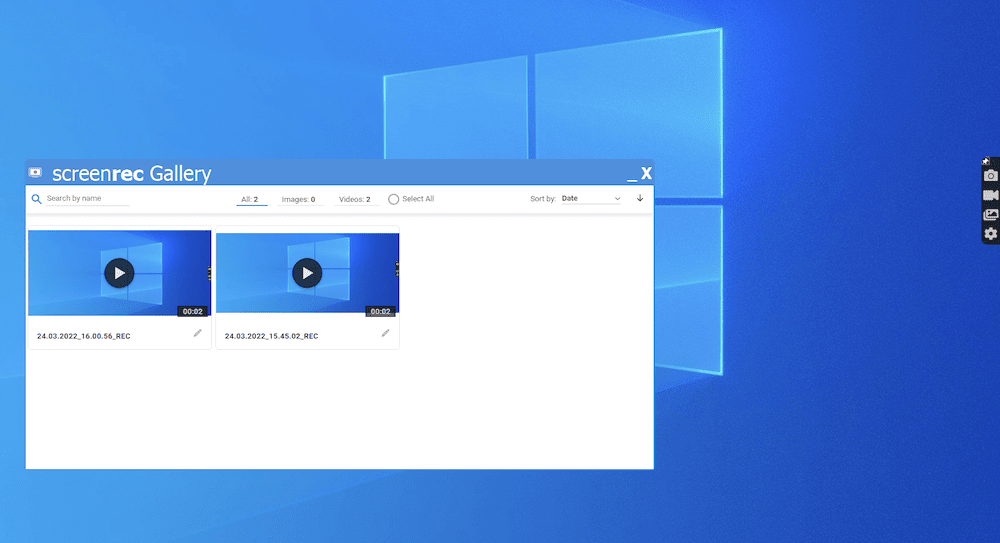Play the 24.03.2022_16.00.56_REC video
This screenshot has height=543, width=1000.
(x=119, y=273)
